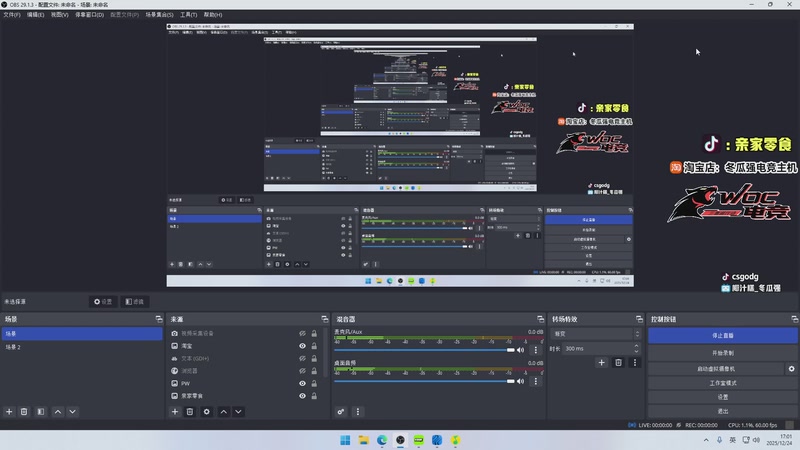
Task: Delete the selected source with the trash icon
Action: click(x=190, y=412)
